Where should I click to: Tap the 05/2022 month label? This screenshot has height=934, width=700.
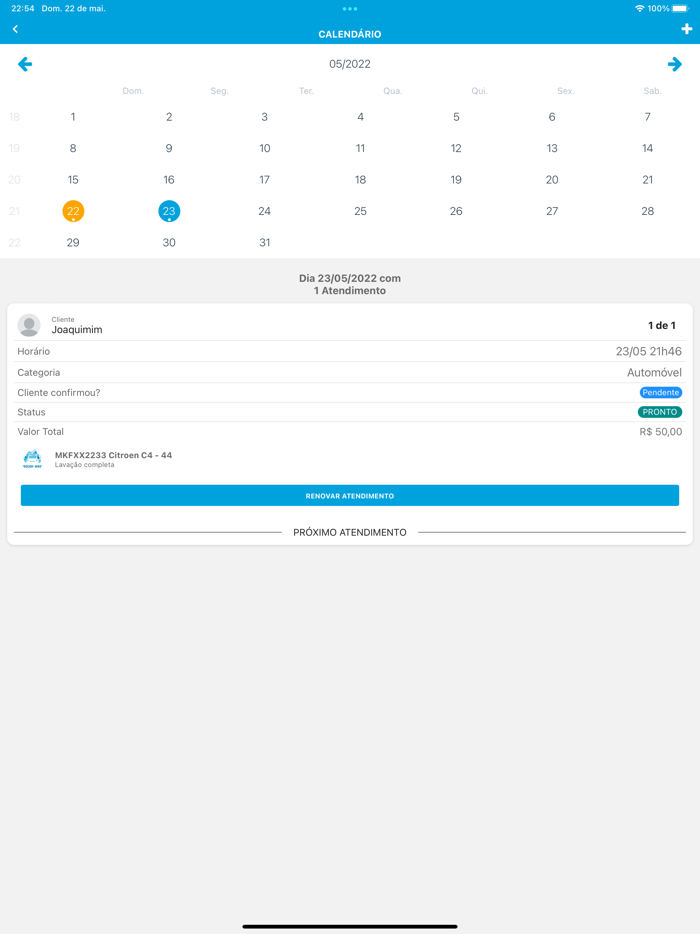(350, 64)
